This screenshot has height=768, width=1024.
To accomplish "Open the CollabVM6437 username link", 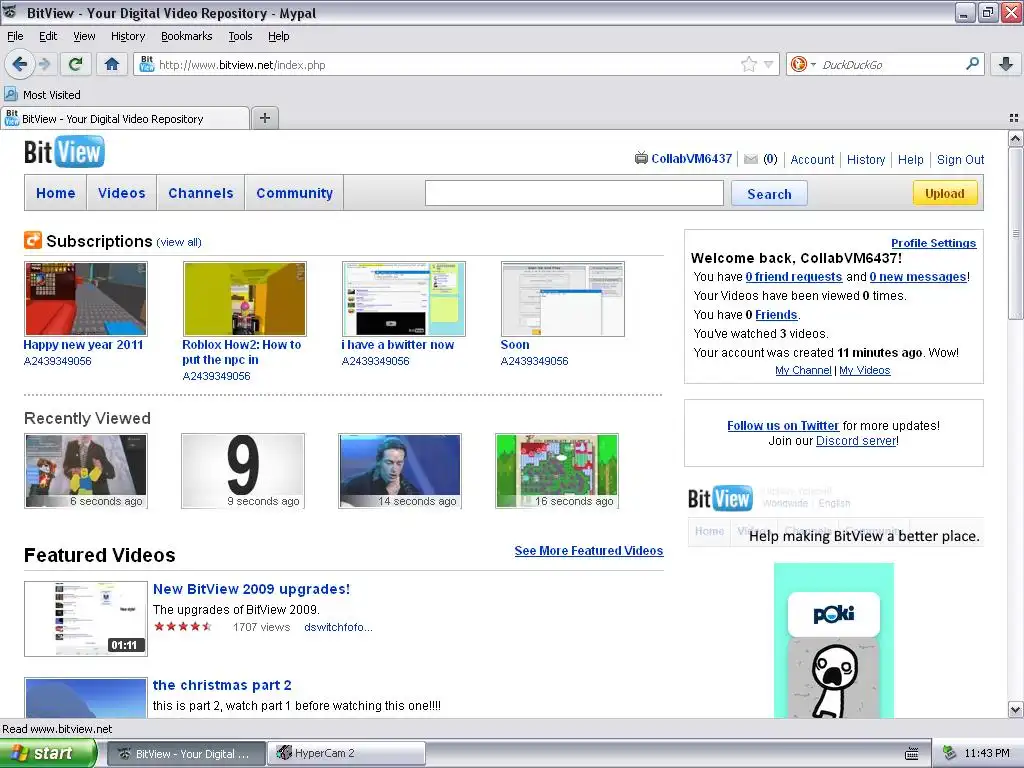I will point(691,159).
